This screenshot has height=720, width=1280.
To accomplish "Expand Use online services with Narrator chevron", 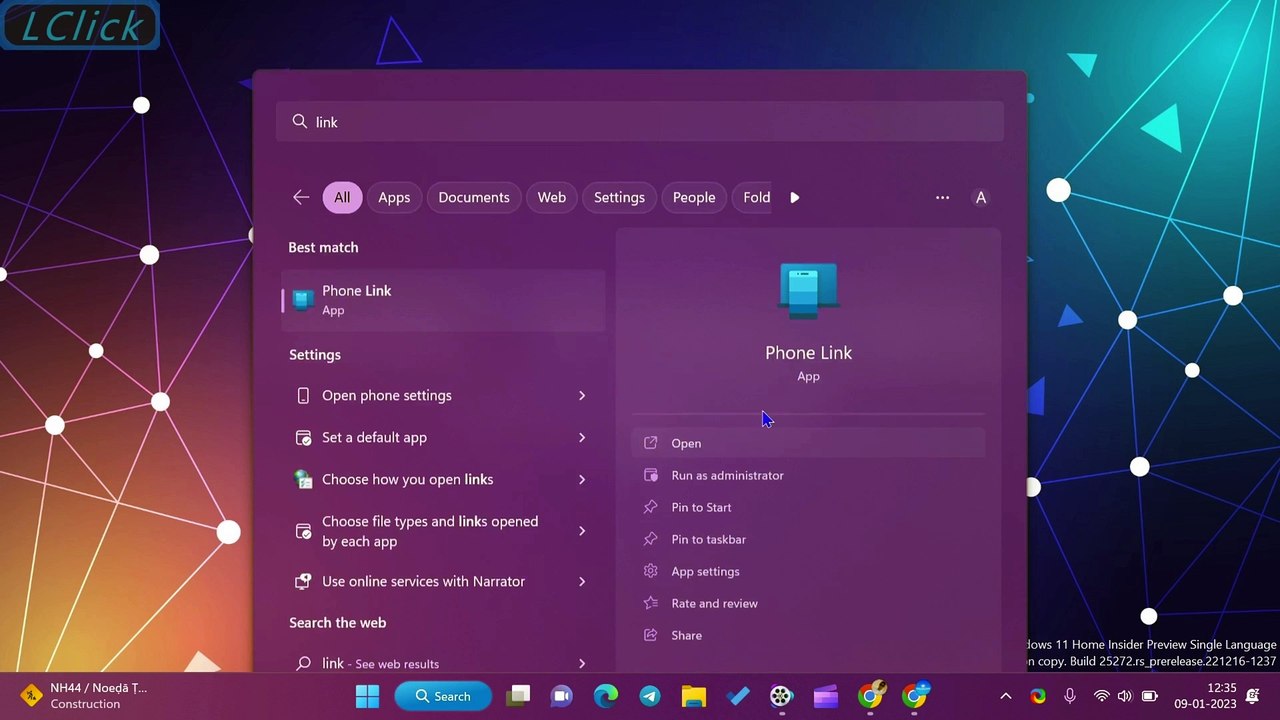I will 582,582.
